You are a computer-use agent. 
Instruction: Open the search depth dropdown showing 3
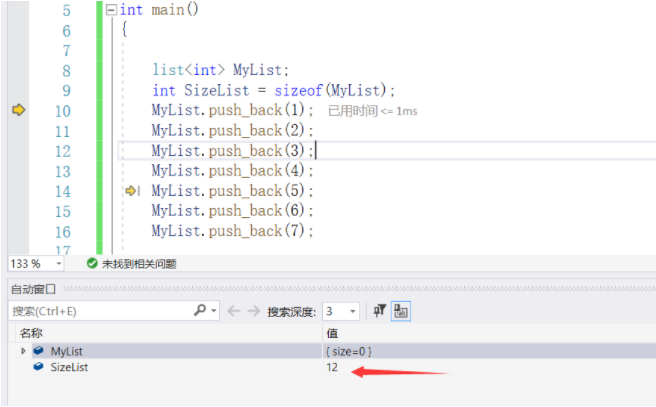[352, 311]
